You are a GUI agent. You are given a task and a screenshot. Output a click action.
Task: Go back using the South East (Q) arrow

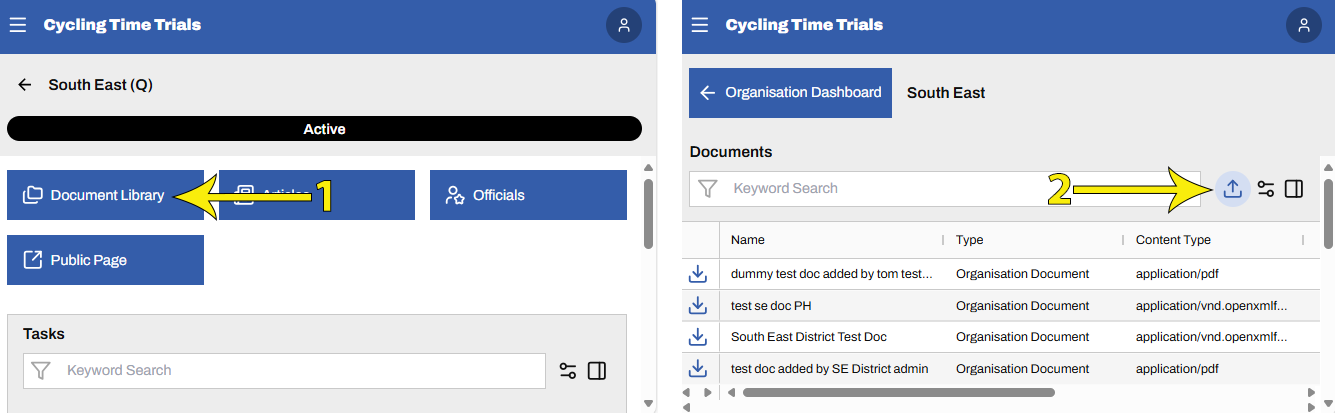tap(26, 85)
